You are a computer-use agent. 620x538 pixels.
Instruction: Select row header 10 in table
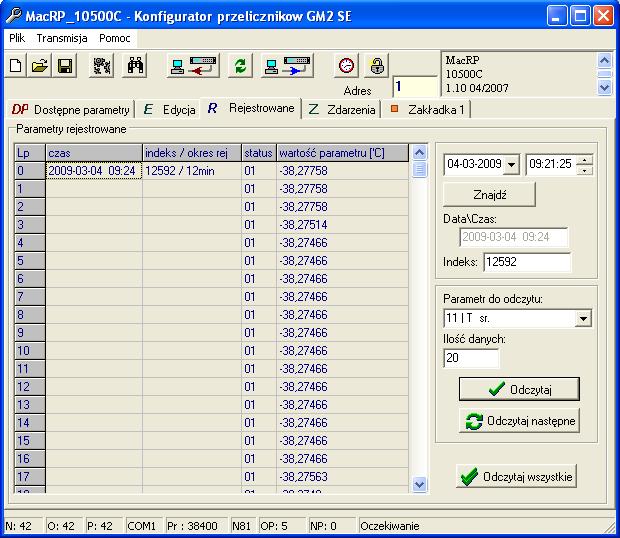(x=30, y=351)
